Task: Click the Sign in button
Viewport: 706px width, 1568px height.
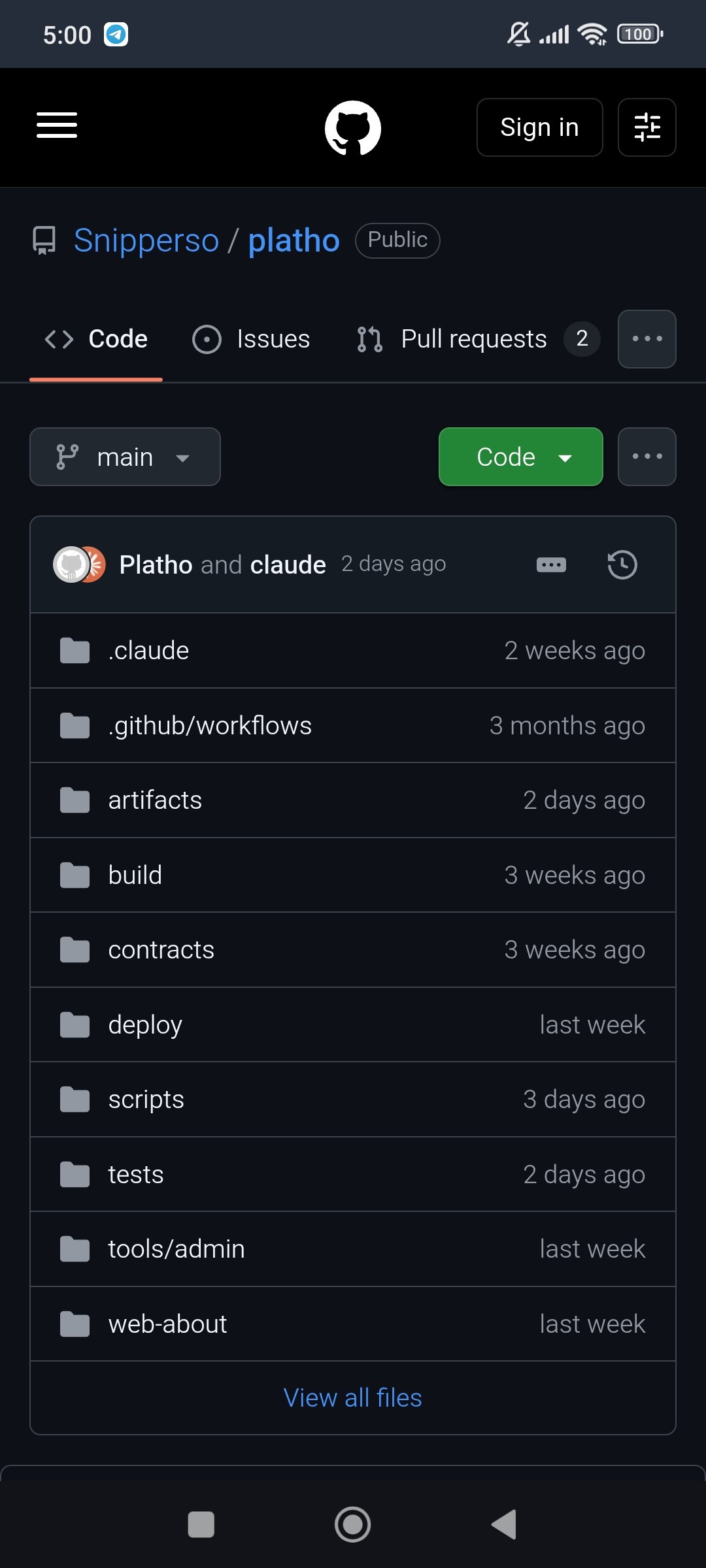Action: tap(540, 127)
